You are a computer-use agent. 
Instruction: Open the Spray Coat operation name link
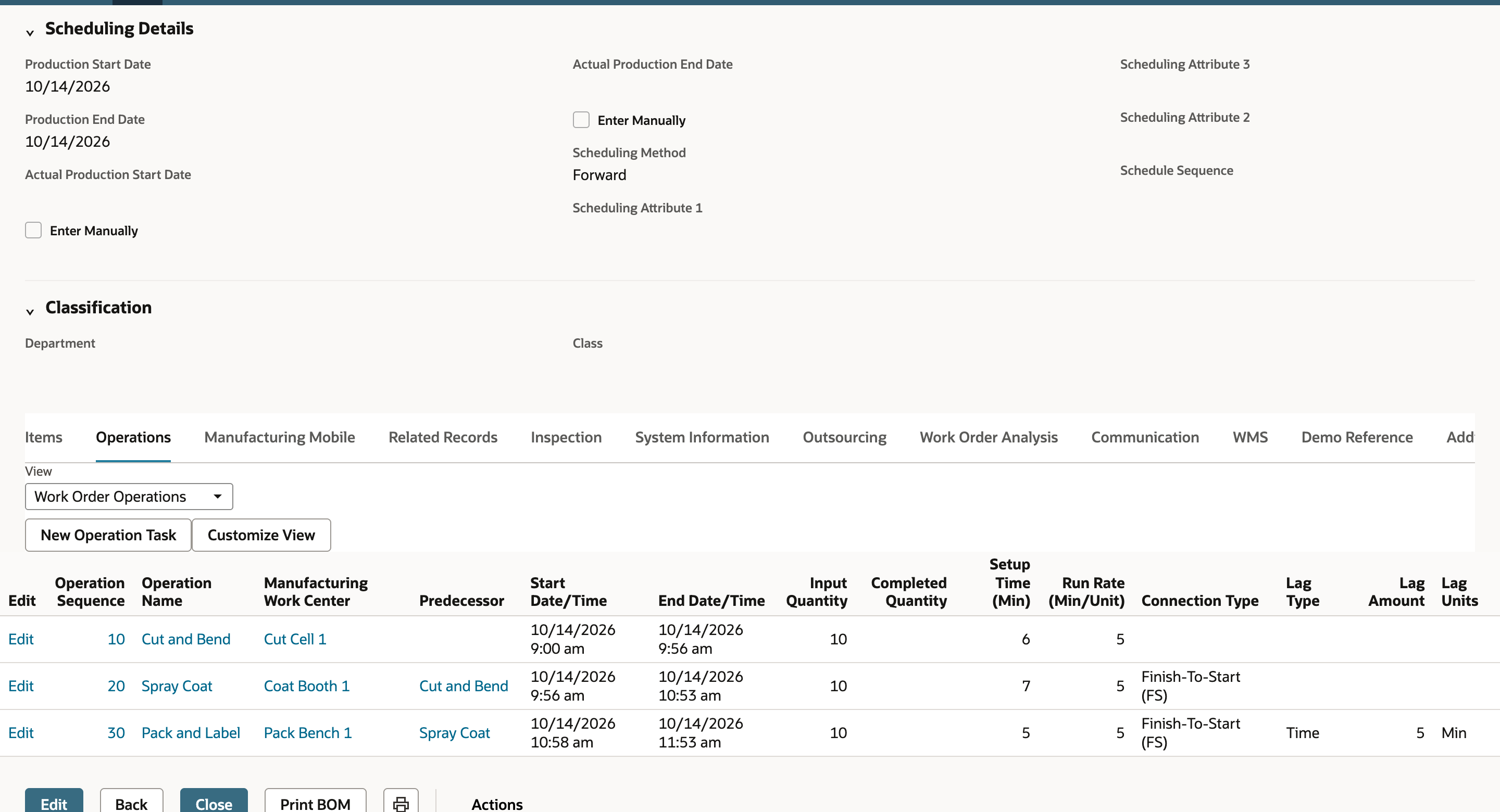[177, 686]
